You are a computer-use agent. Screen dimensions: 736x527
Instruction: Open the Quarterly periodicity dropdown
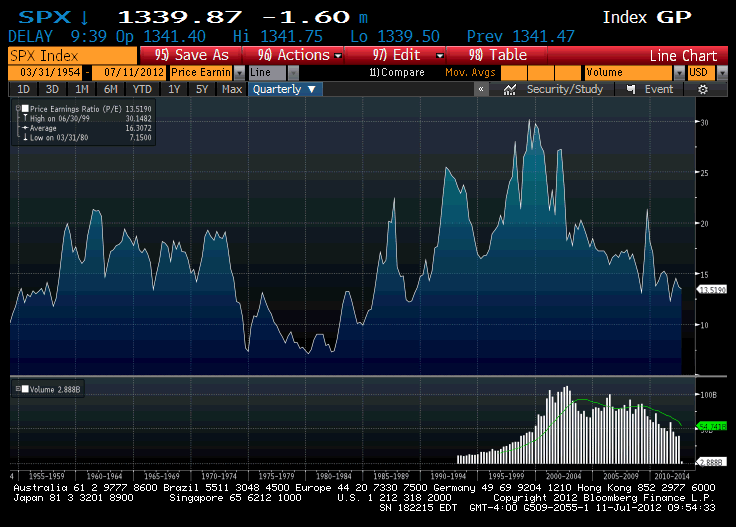285,89
